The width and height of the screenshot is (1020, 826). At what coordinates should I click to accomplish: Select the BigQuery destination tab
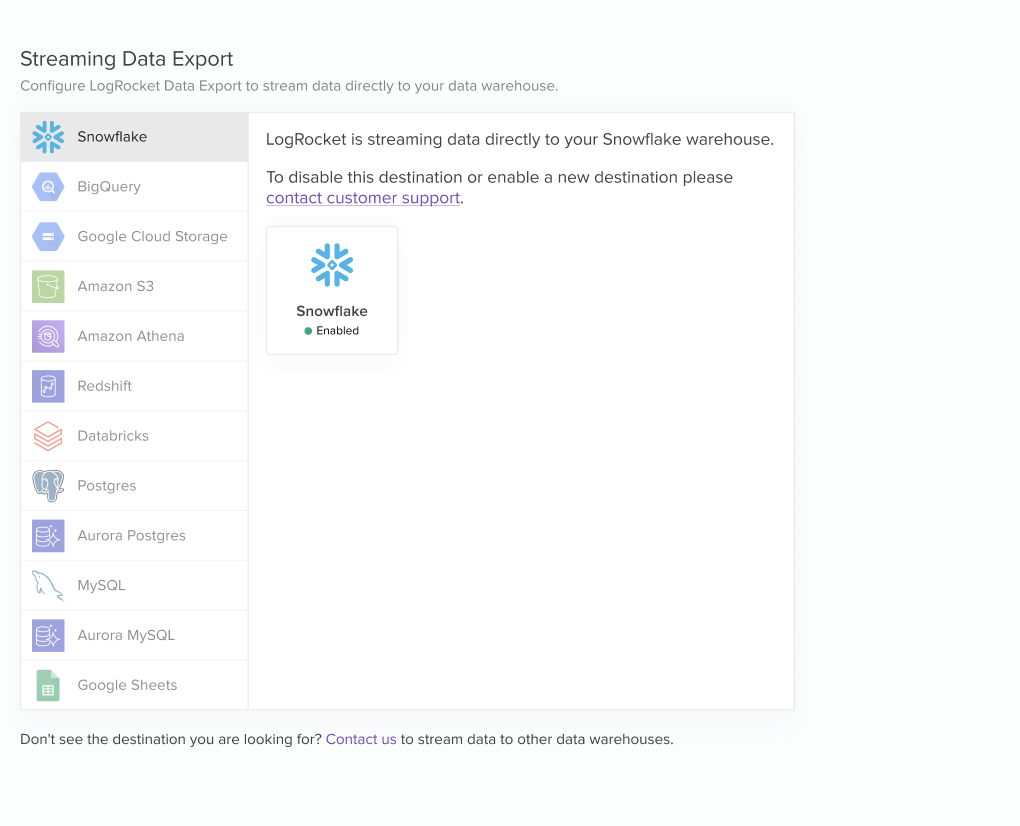point(135,187)
